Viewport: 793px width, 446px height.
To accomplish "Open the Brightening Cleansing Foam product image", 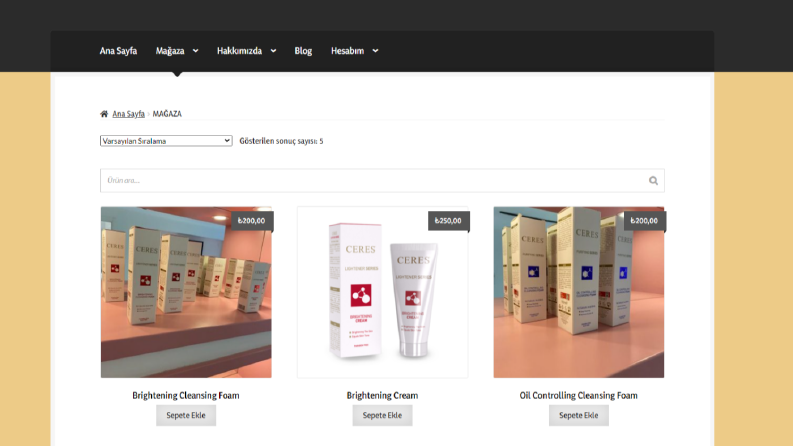I will click(x=186, y=292).
